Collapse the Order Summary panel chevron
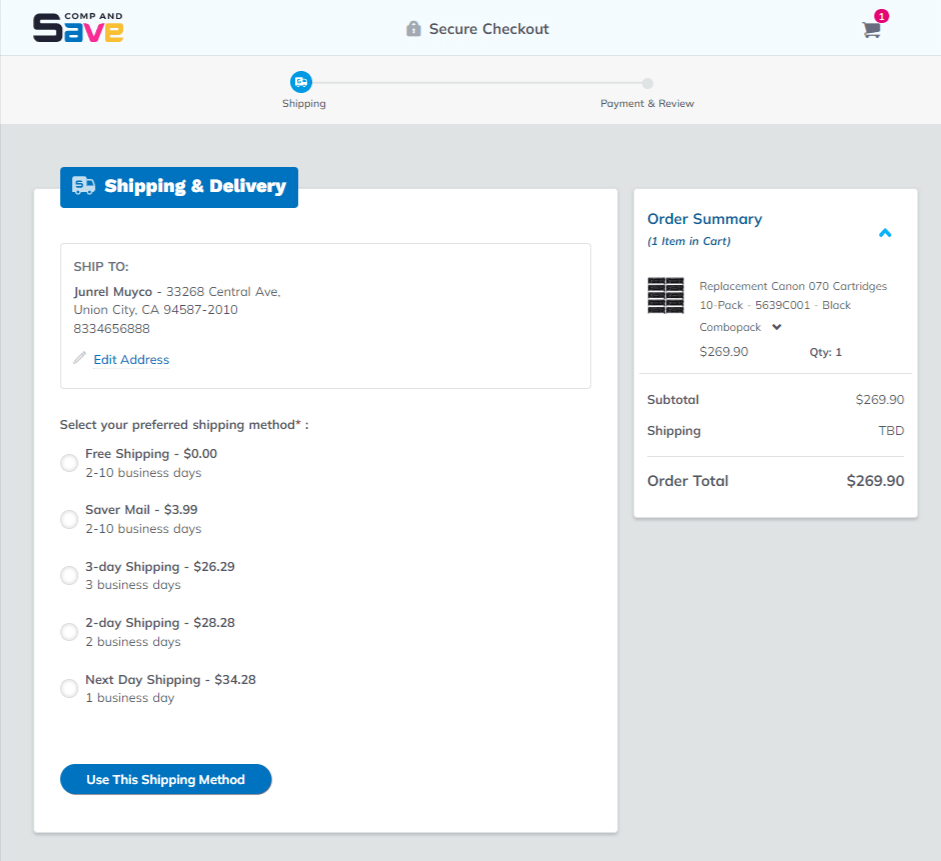The image size is (941, 861). (x=884, y=233)
